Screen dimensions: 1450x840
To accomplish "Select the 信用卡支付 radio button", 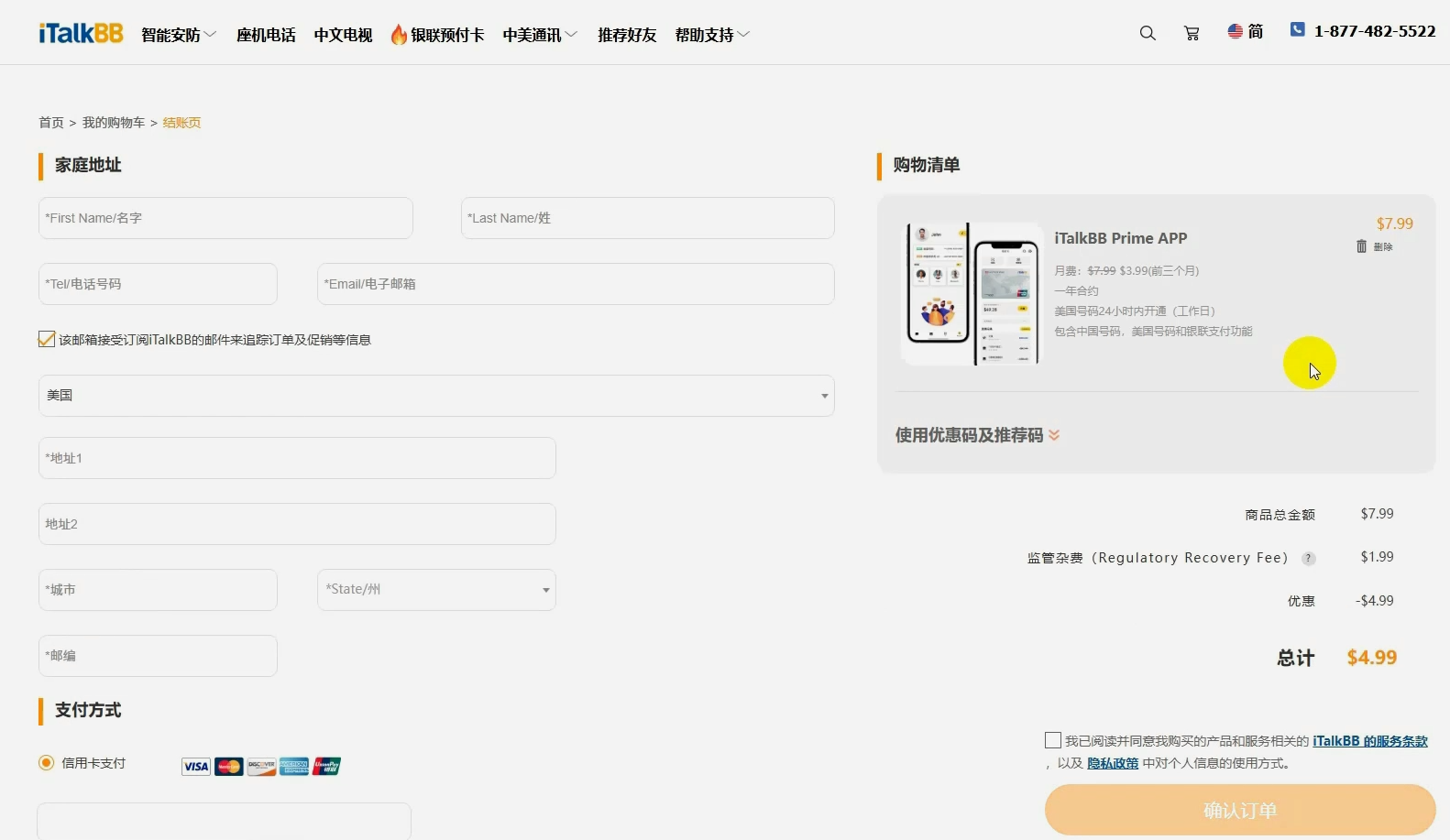I will tap(47, 762).
